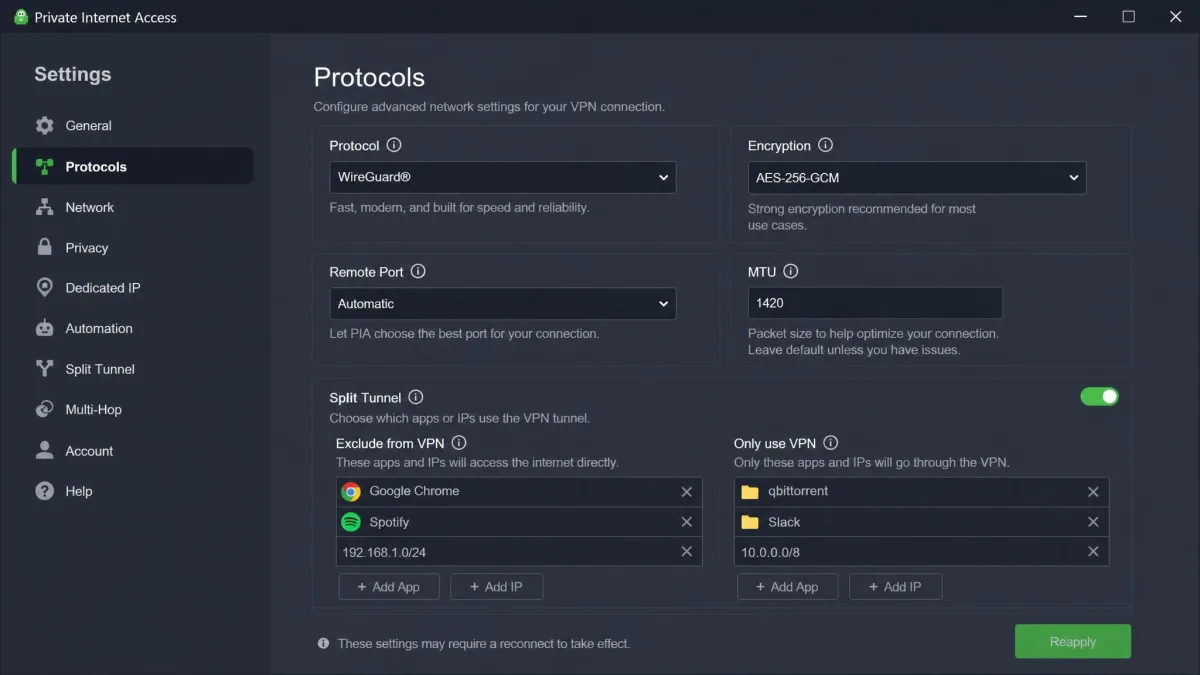Open the Protocol WireGuard dropdown
Screen dimensions: 1200x675
(x=503, y=177)
